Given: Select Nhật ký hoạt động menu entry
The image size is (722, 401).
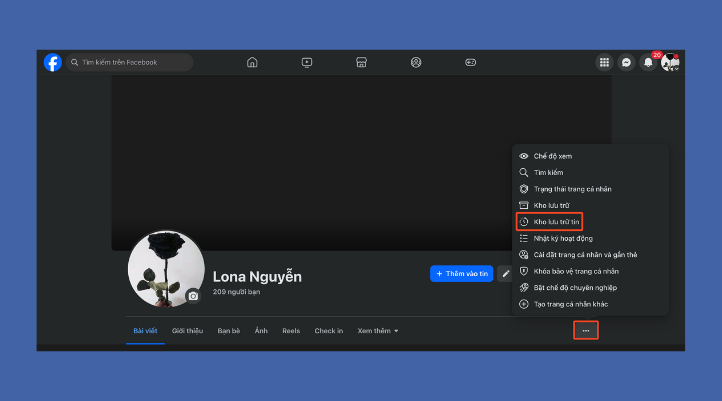Looking at the screenshot, I should (563, 238).
